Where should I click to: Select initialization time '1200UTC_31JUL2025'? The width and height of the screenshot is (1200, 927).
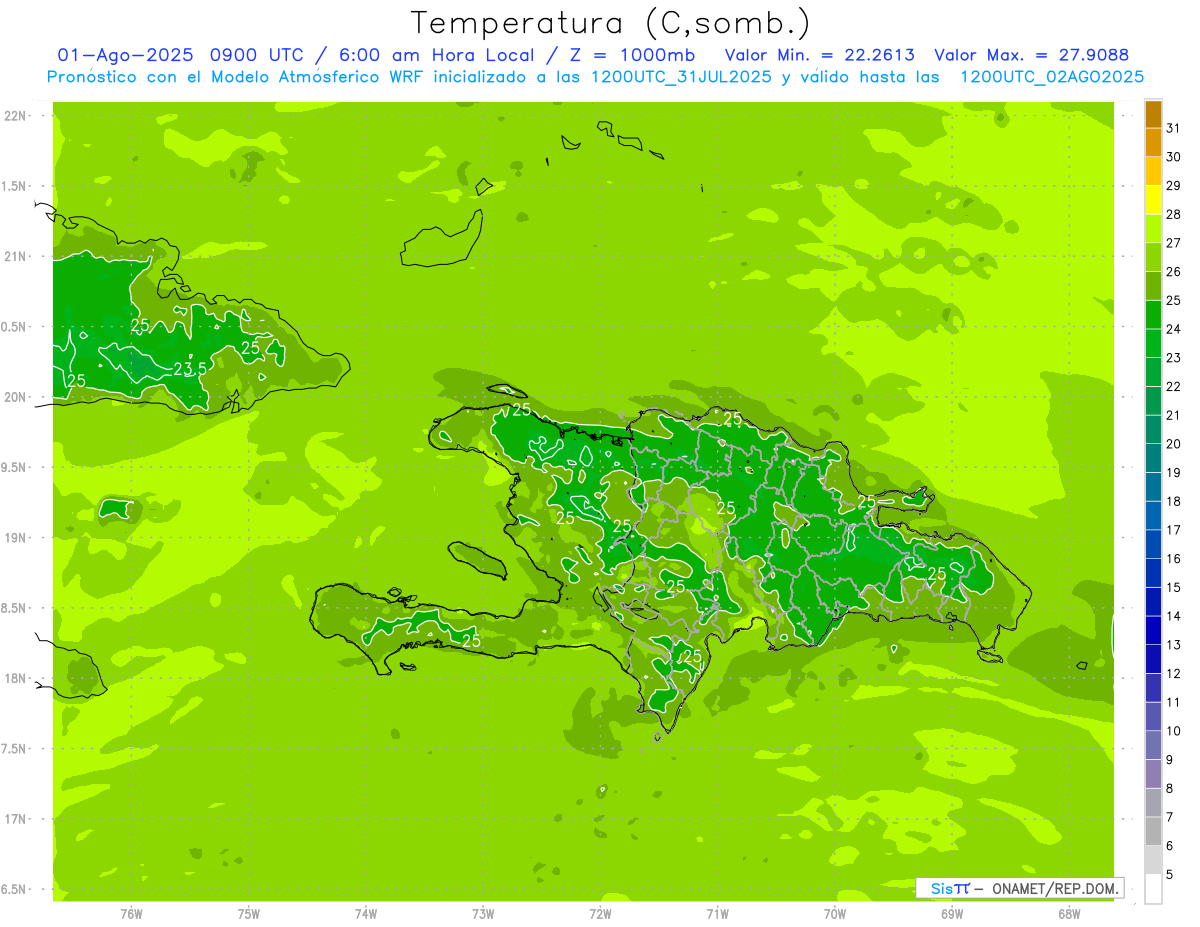682,77
